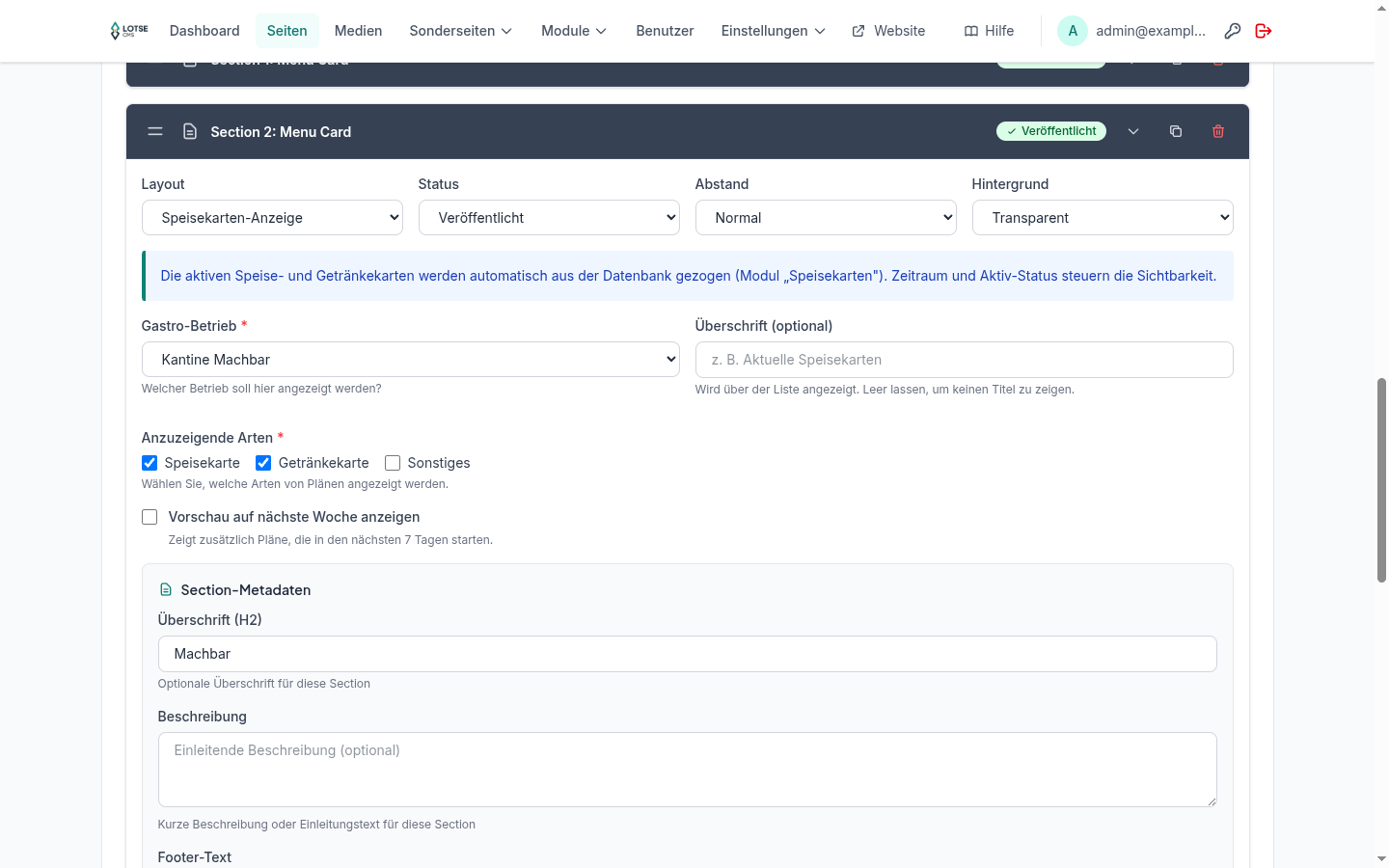The width and height of the screenshot is (1389, 868).
Task: Open the Seiten tab
Action: 287,31
